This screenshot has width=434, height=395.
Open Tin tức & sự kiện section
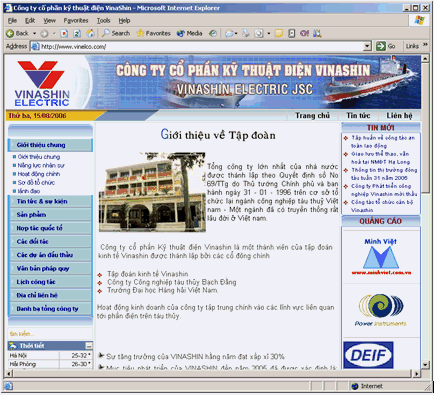coord(50,201)
